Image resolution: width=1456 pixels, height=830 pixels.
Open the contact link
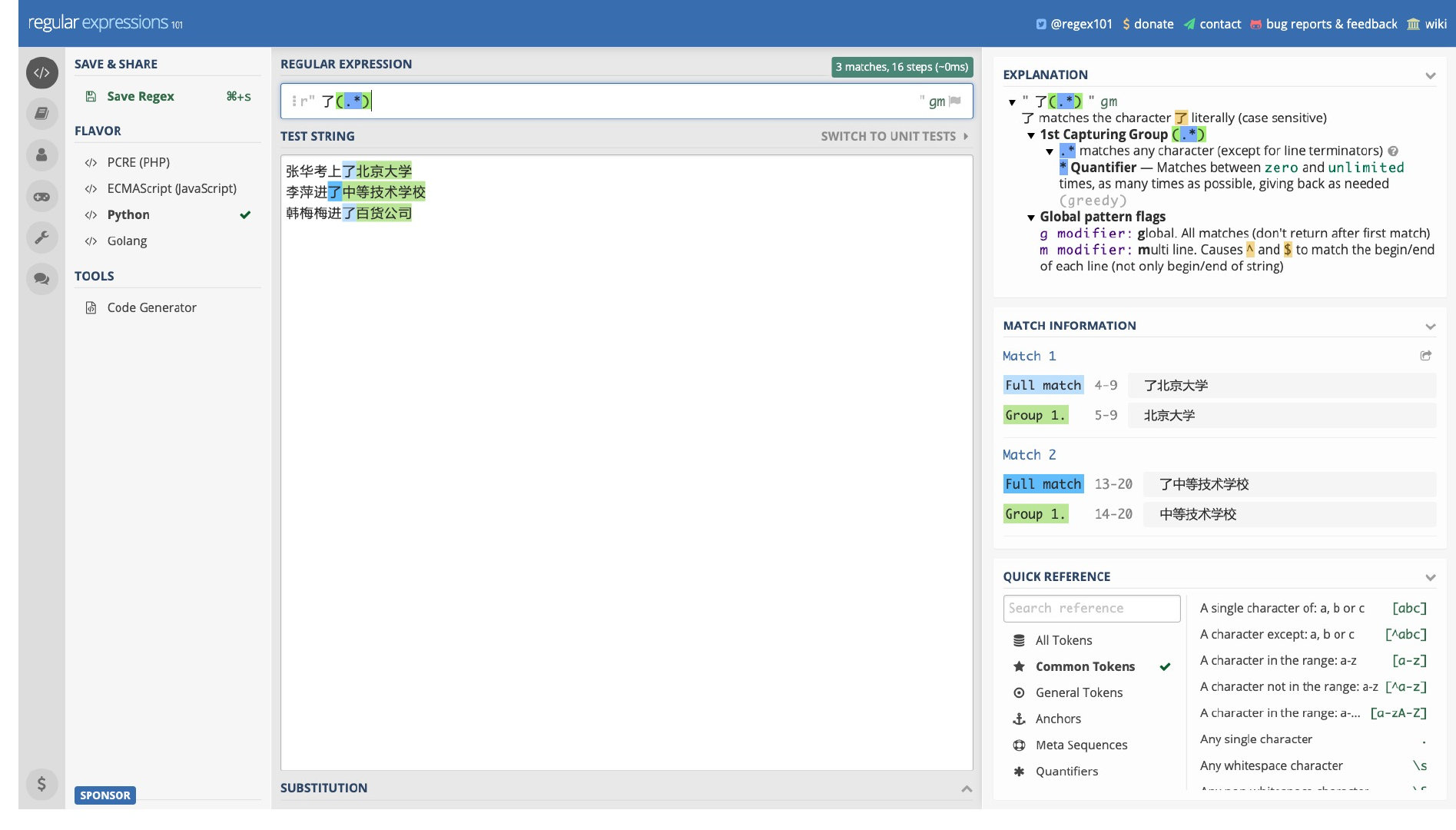[x=1212, y=24]
